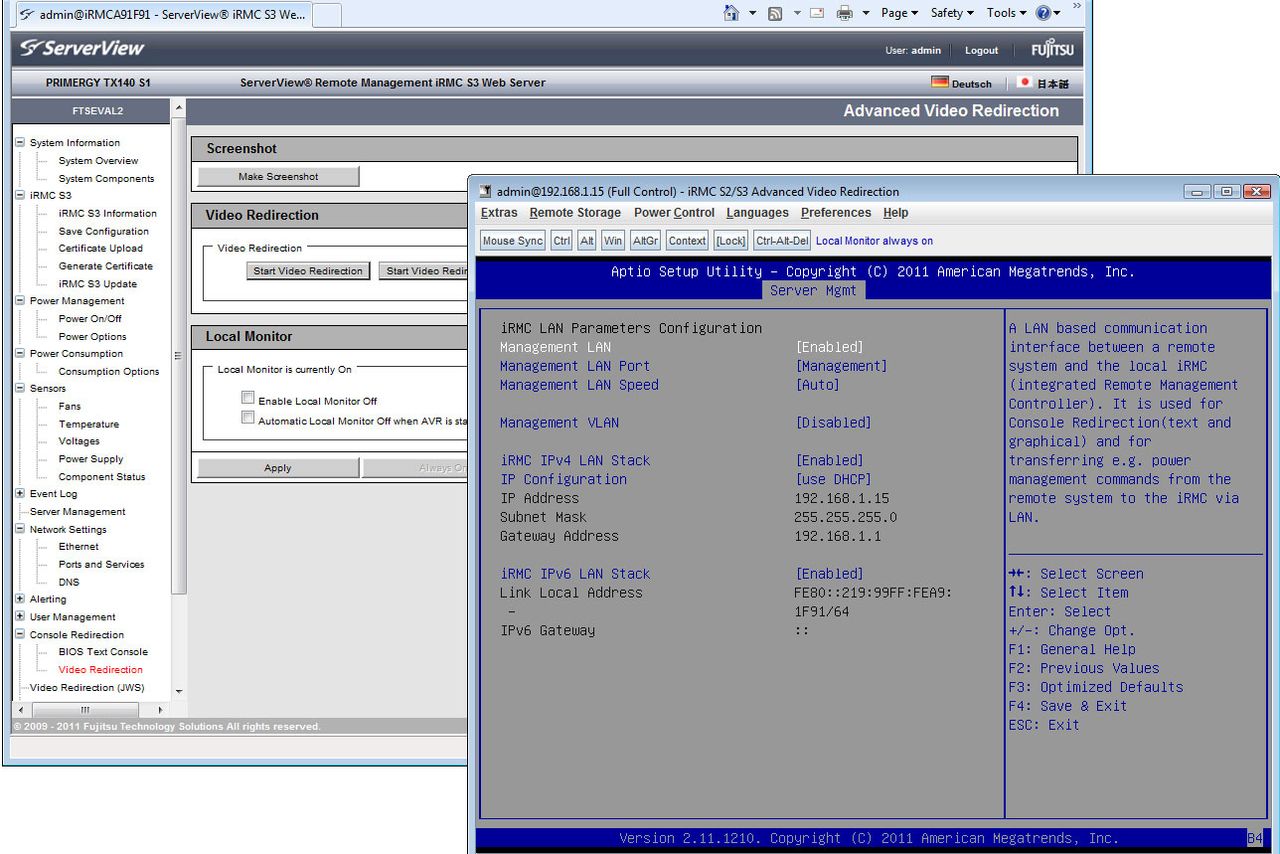Select the Server Mgmt BIOS tab
Viewport: 1280px width, 854px height.
(814, 291)
